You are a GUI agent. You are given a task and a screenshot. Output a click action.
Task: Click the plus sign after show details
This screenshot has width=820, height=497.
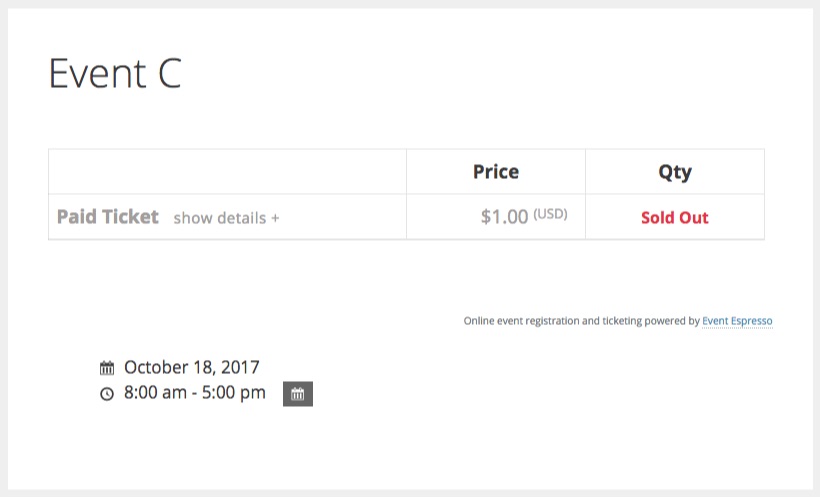(275, 218)
